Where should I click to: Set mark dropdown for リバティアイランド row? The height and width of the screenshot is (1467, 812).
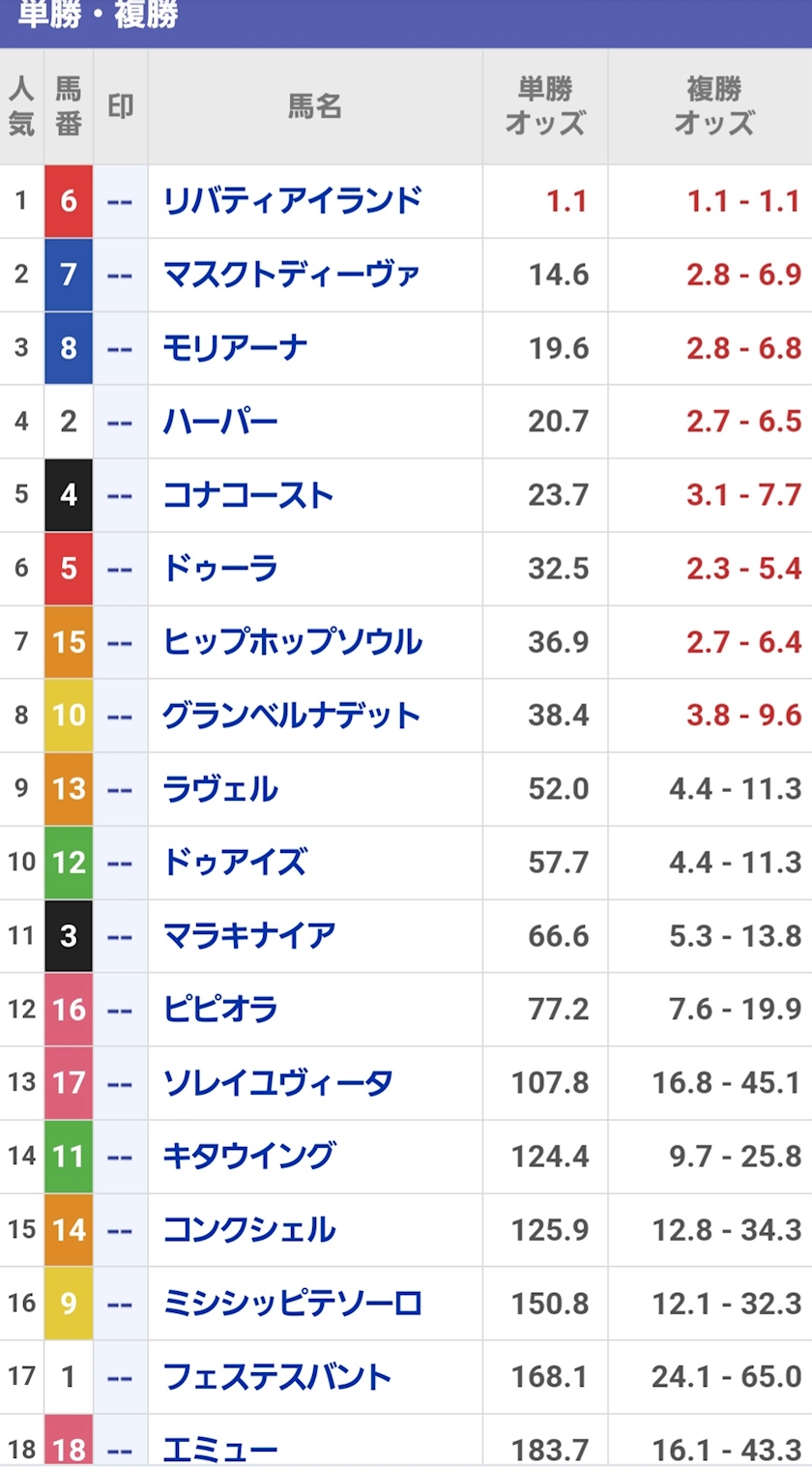[120, 201]
